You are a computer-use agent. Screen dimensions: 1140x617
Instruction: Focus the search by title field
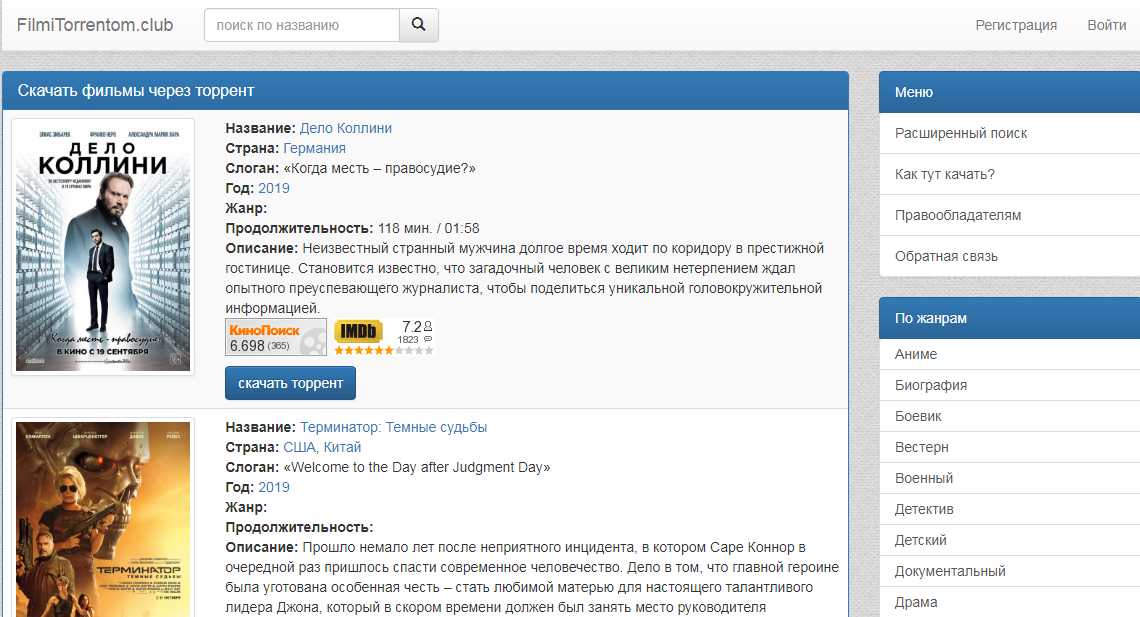point(302,25)
